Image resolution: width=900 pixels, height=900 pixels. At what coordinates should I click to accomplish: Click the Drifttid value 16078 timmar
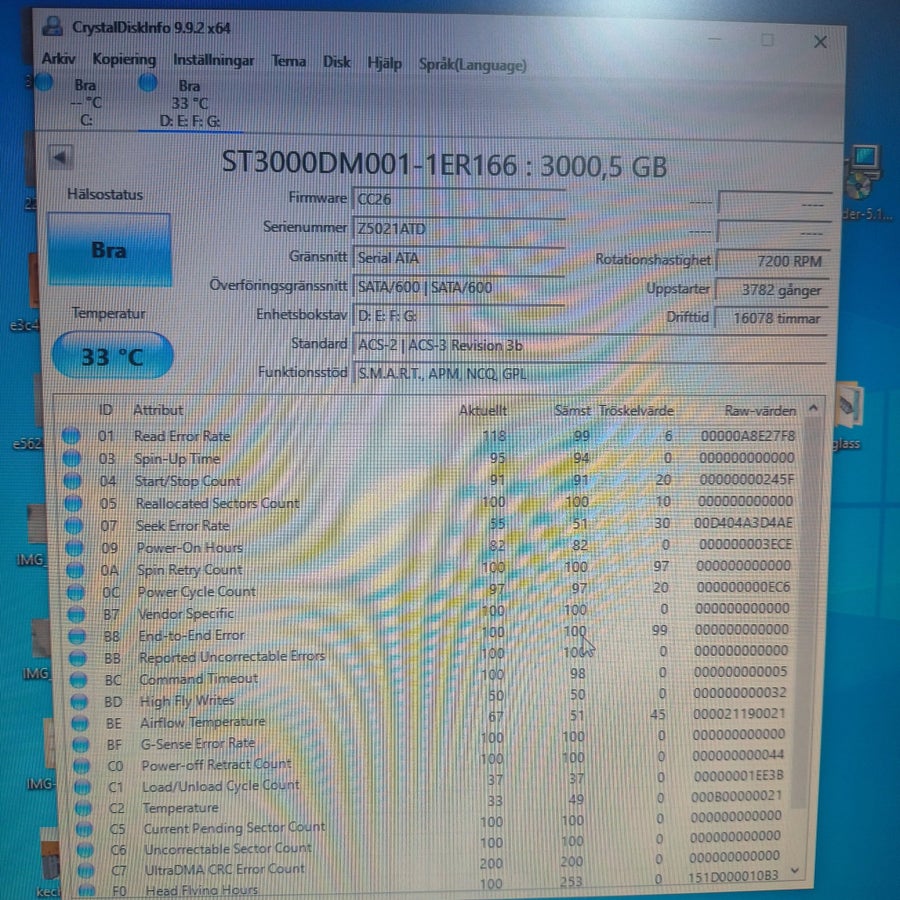coord(771,318)
